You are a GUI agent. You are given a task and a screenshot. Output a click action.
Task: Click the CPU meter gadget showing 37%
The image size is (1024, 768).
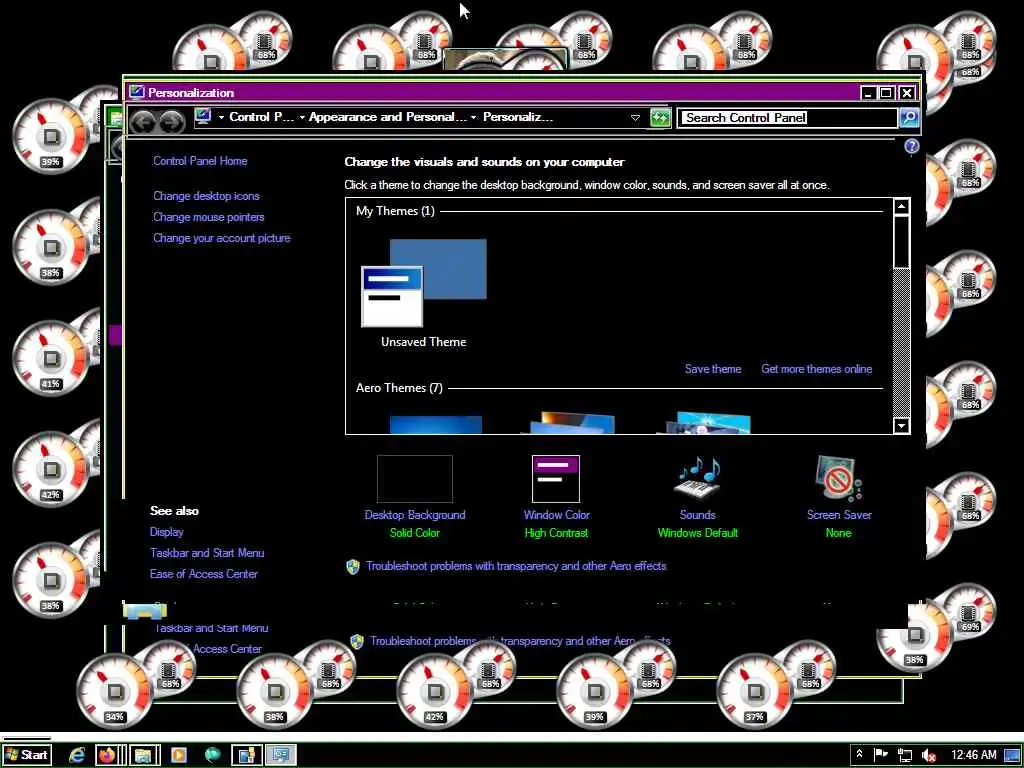(754, 691)
